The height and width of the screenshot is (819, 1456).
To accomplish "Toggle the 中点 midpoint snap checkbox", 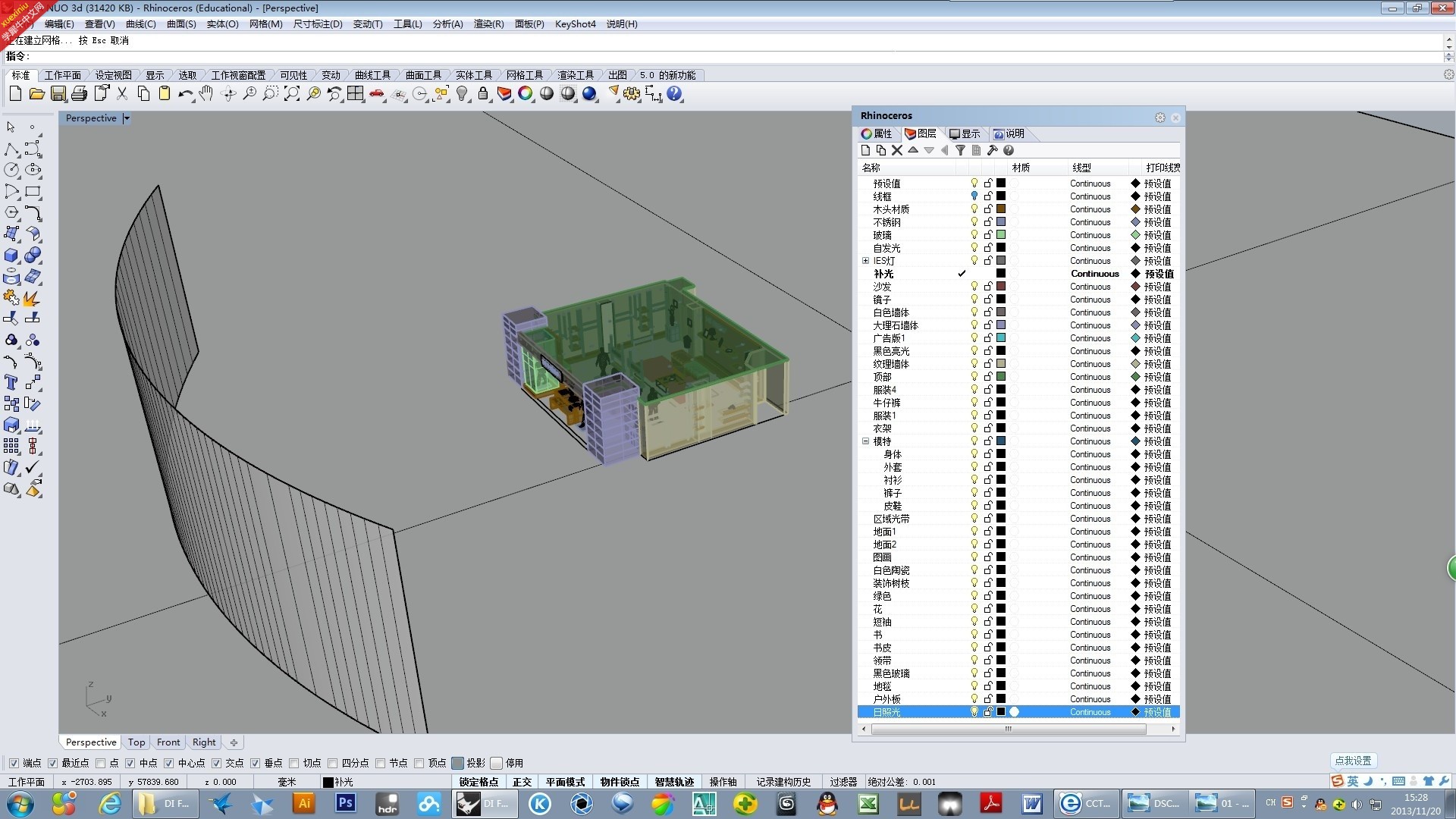I will click(130, 763).
